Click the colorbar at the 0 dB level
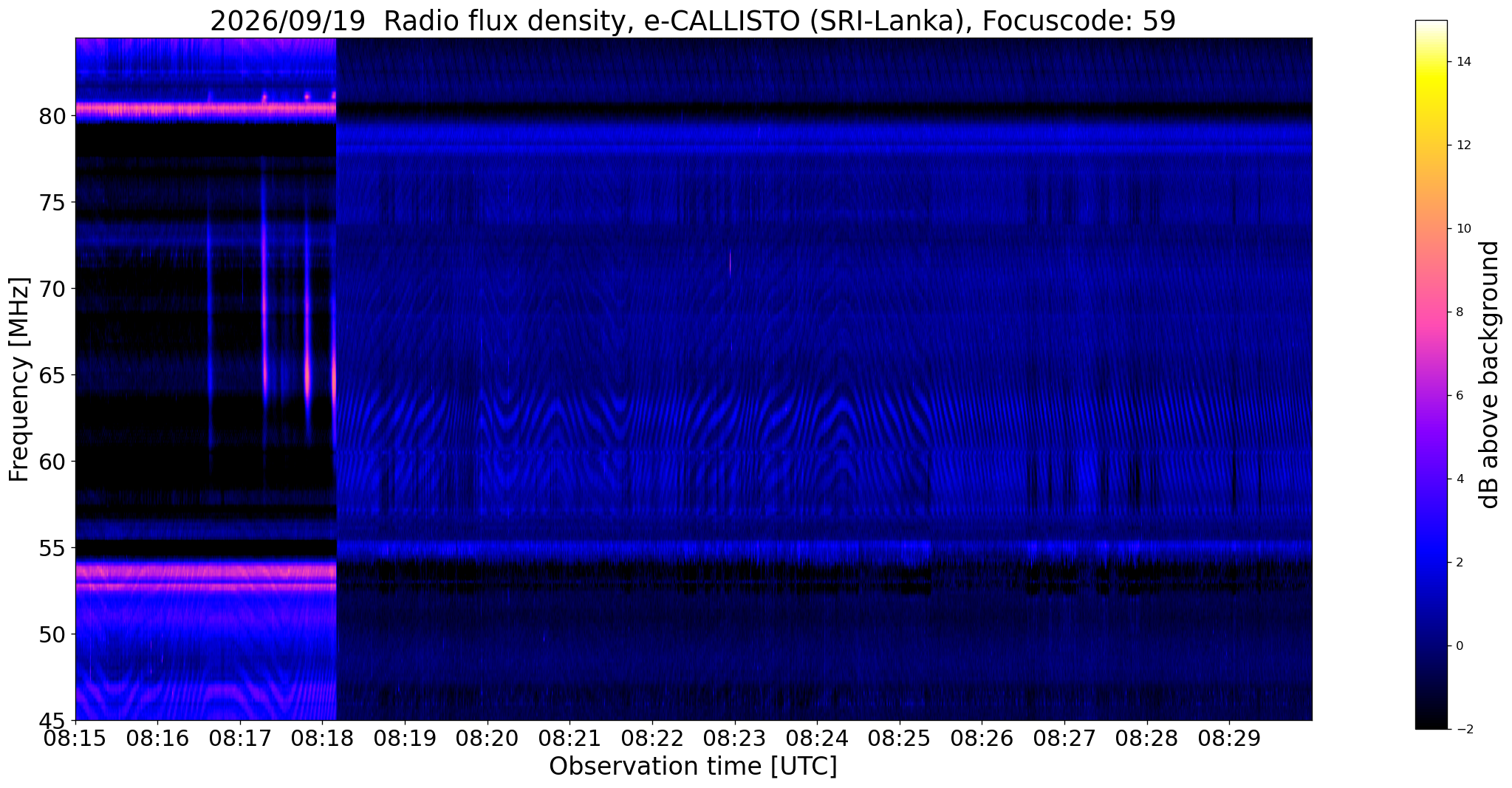 click(1431, 645)
